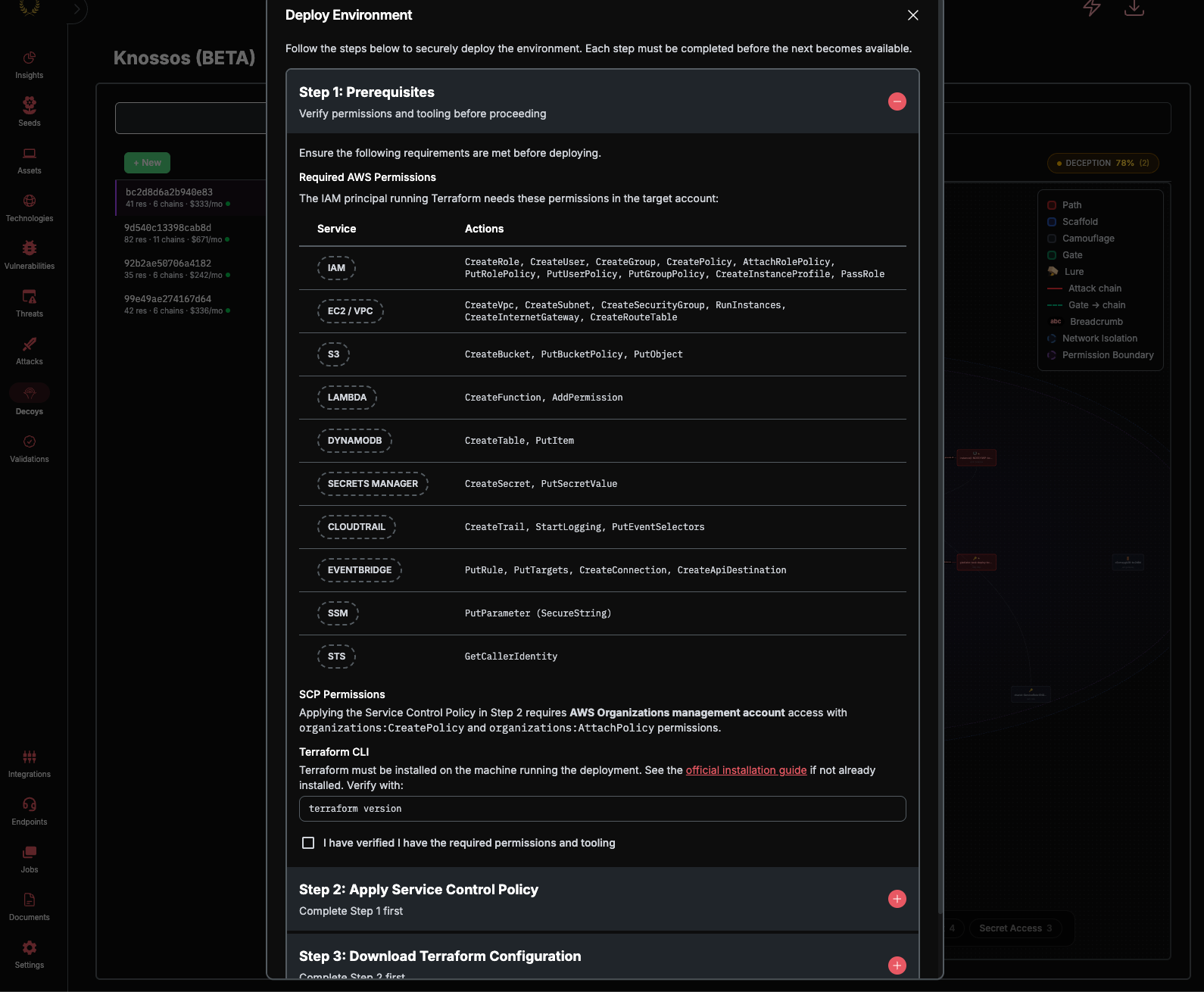This screenshot has height=992, width=1204.
Task: Click the IAM service tag
Action: [336, 268]
